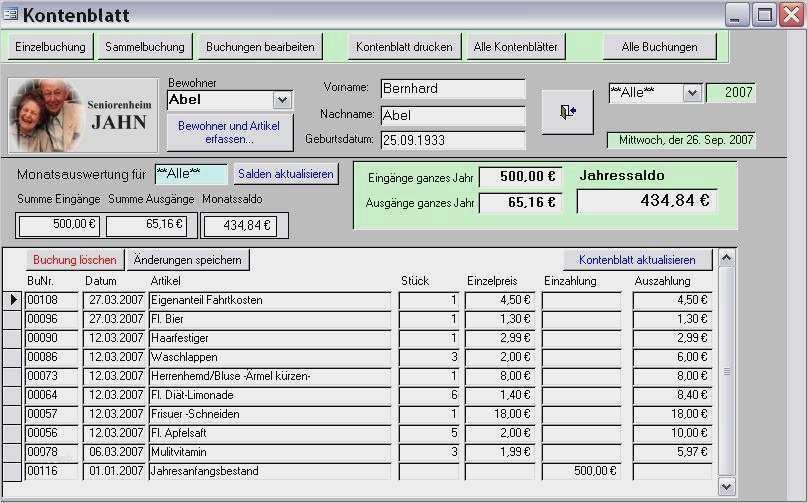Click the Eingänge ganzes Jahr value field
808x503 pixels.
tap(520, 177)
